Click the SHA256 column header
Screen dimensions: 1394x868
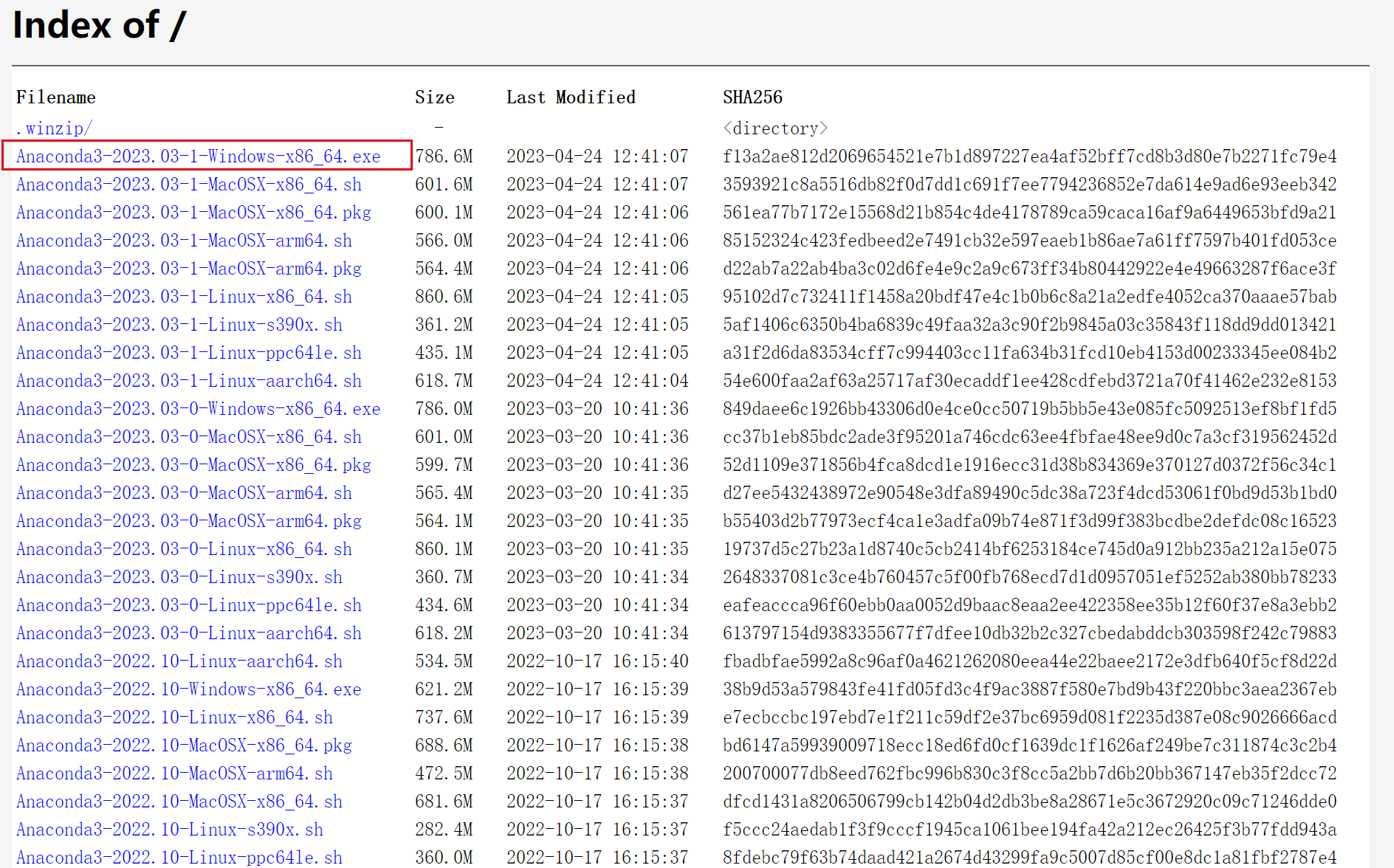click(x=752, y=97)
